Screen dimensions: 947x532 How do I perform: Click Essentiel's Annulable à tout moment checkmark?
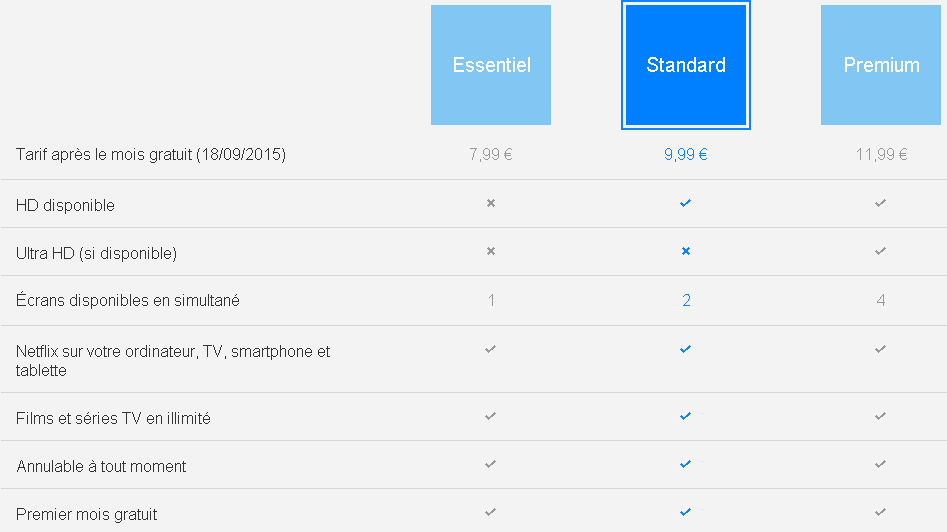coord(491,464)
